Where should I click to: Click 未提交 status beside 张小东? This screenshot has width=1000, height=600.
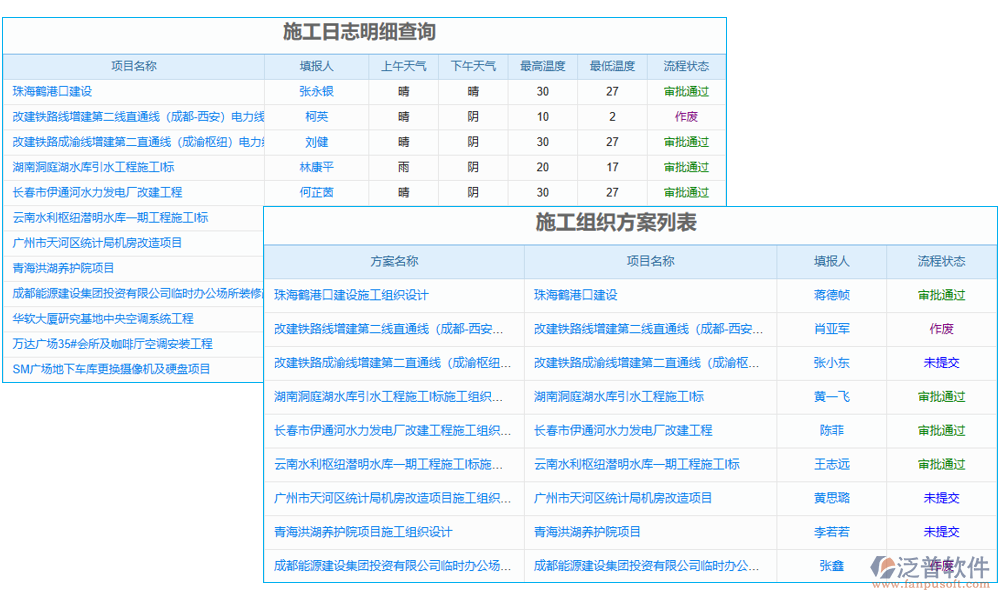pyautogui.click(x=941, y=362)
